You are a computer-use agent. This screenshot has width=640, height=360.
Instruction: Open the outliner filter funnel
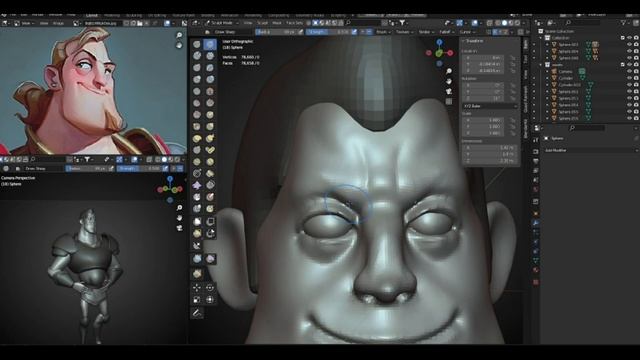pyautogui.click(x=623, y=23)
